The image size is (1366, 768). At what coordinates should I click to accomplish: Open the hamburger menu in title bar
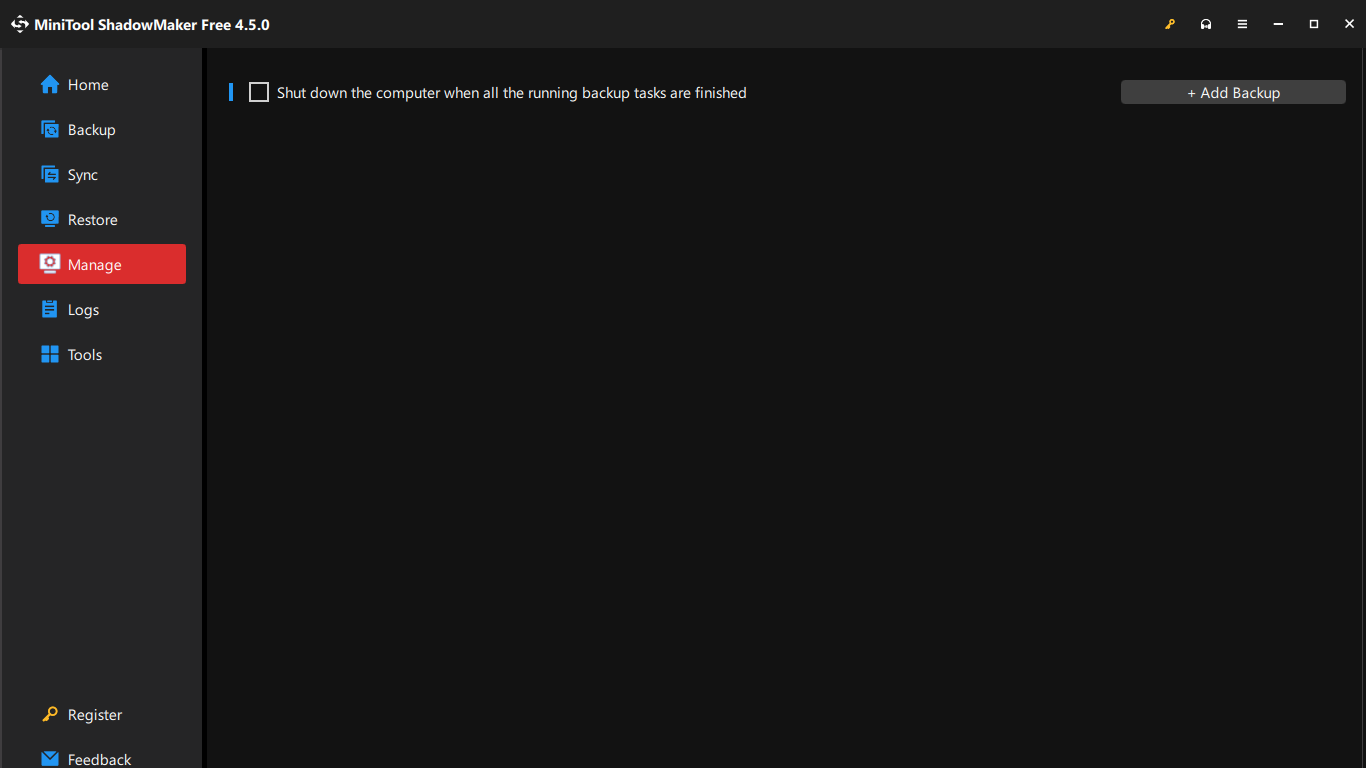coord(1242,24)
